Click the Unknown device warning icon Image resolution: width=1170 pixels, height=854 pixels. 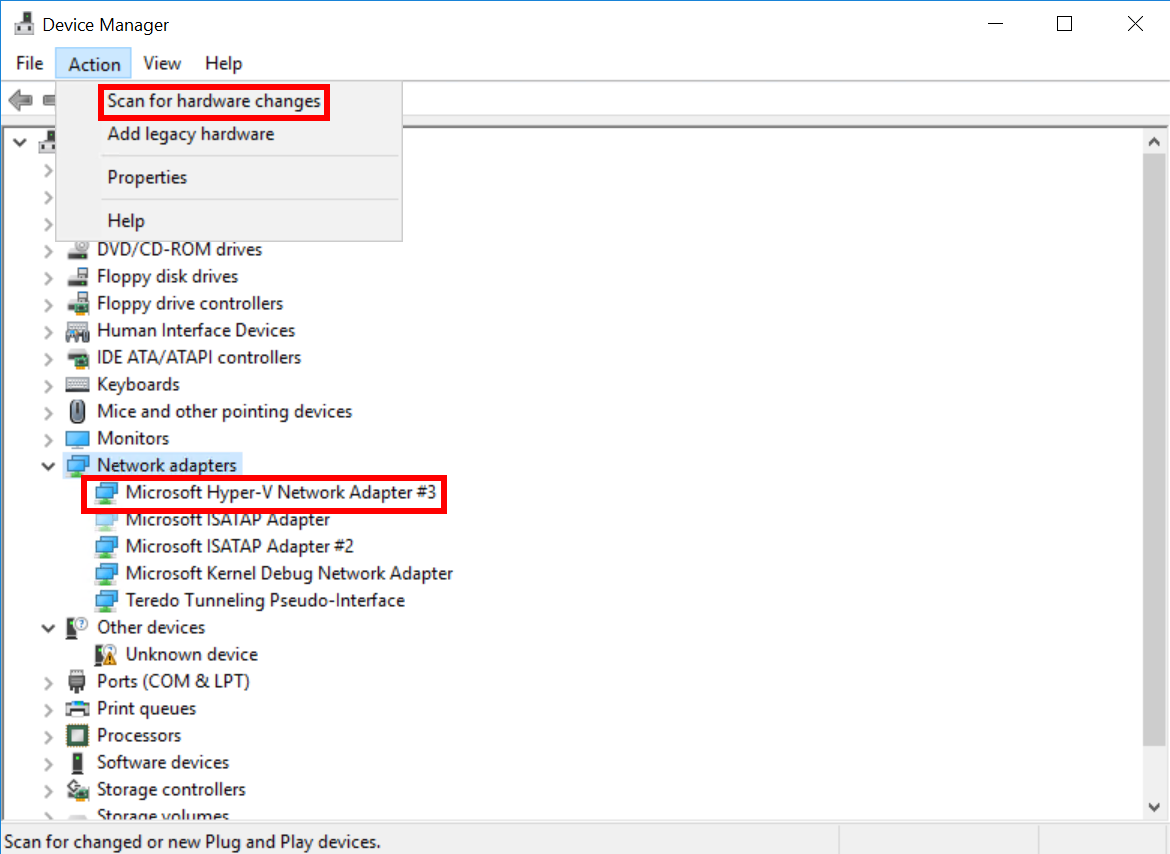pos(106,655)
